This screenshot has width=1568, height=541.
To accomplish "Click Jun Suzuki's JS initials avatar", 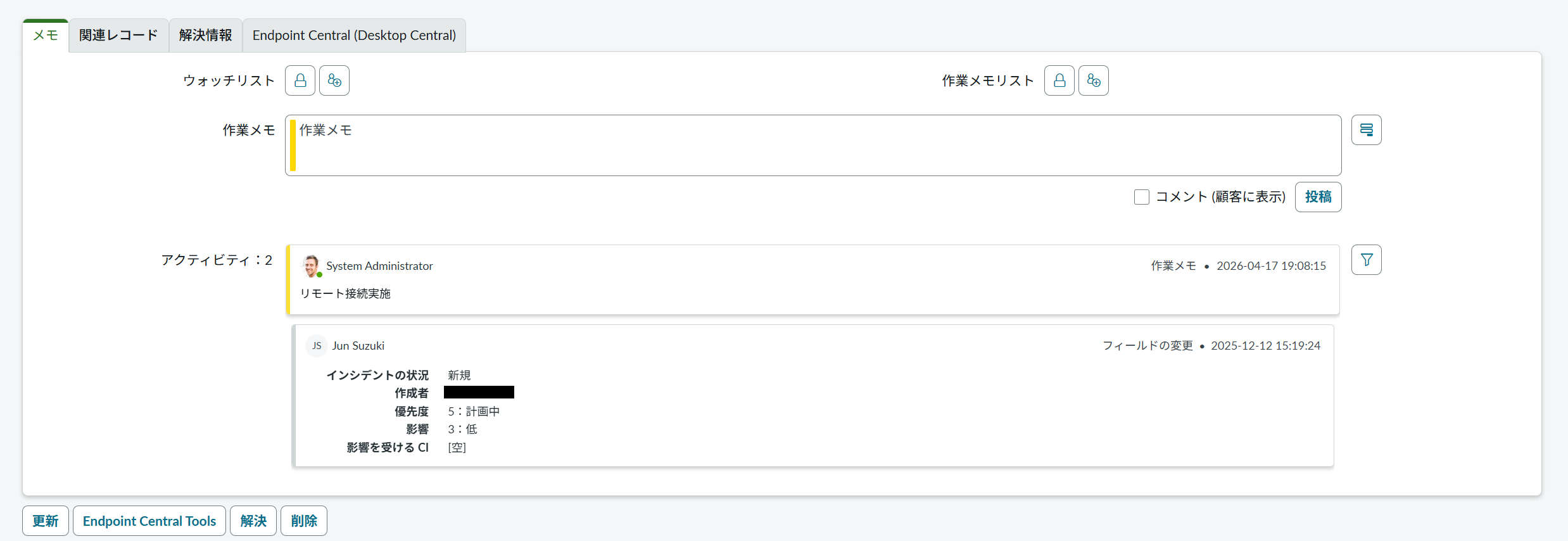I will (x=316, y=346).
